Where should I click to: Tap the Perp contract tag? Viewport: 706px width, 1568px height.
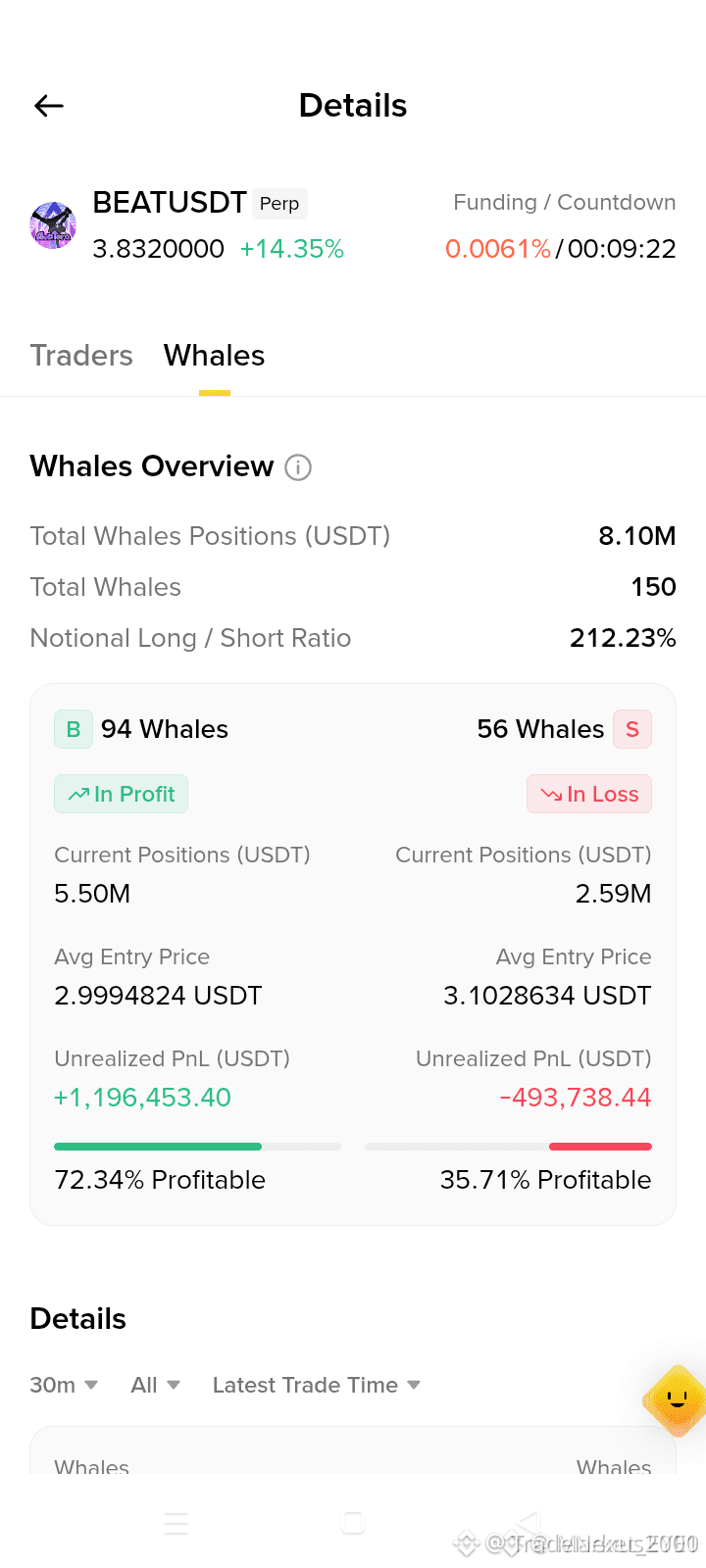click(279, 204)
